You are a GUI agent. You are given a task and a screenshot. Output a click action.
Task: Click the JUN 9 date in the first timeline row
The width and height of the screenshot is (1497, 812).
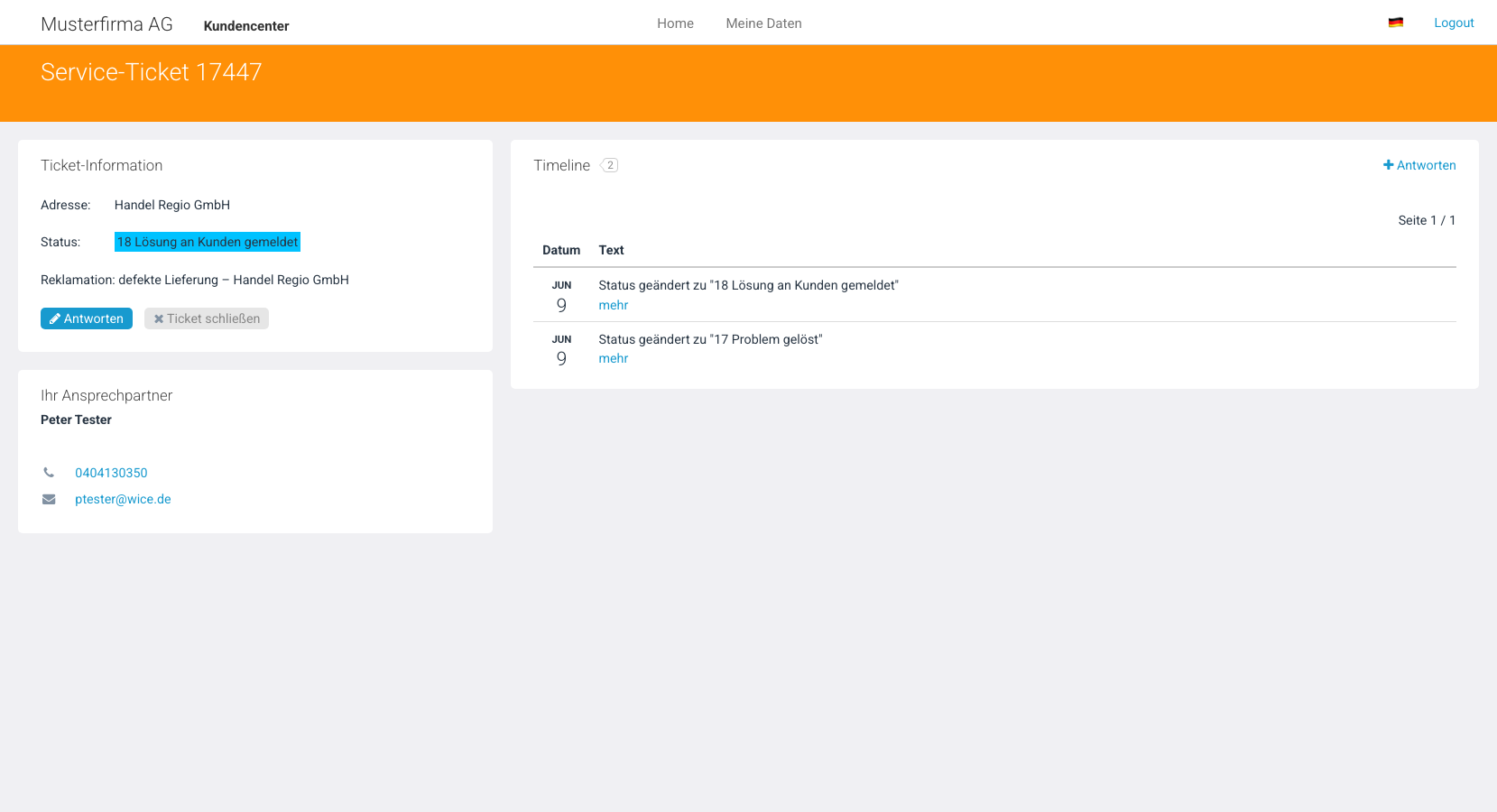pos(561,297)
